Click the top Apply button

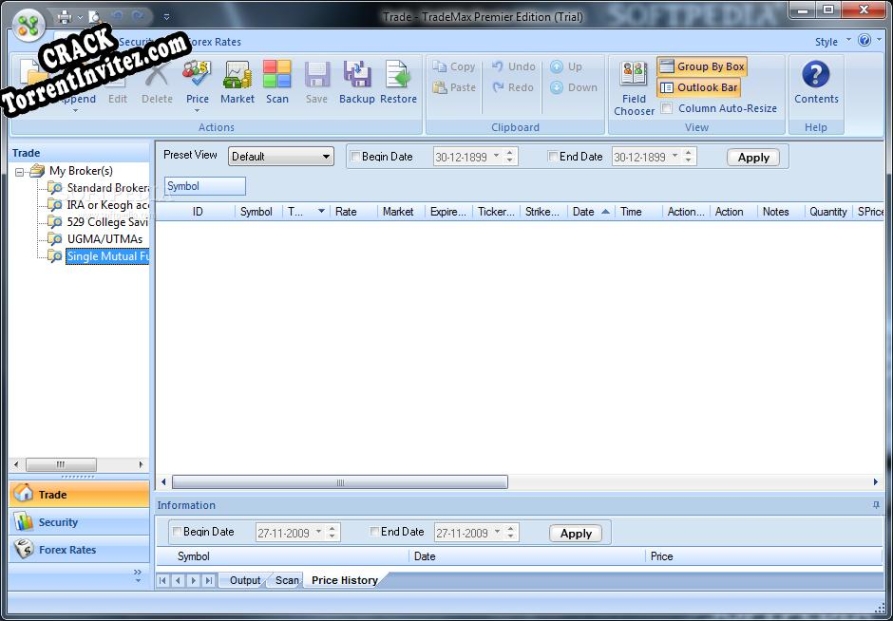tap(753, 157)
